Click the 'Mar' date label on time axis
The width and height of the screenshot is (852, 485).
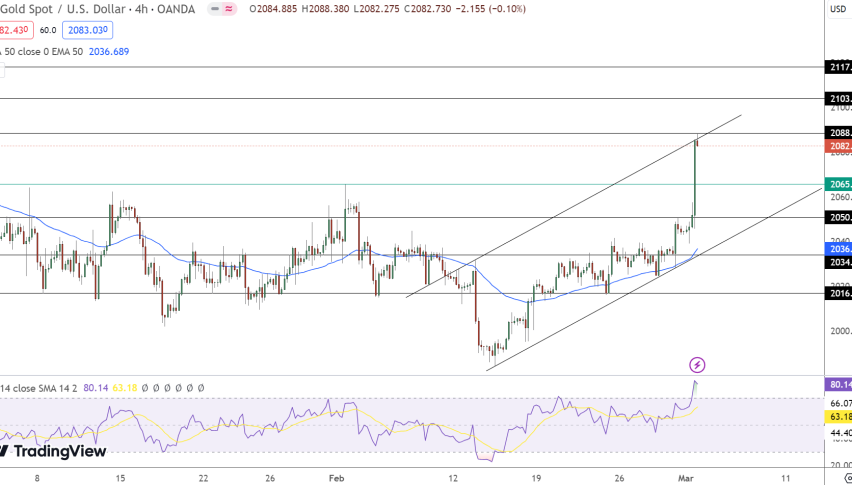click(686, 478)
